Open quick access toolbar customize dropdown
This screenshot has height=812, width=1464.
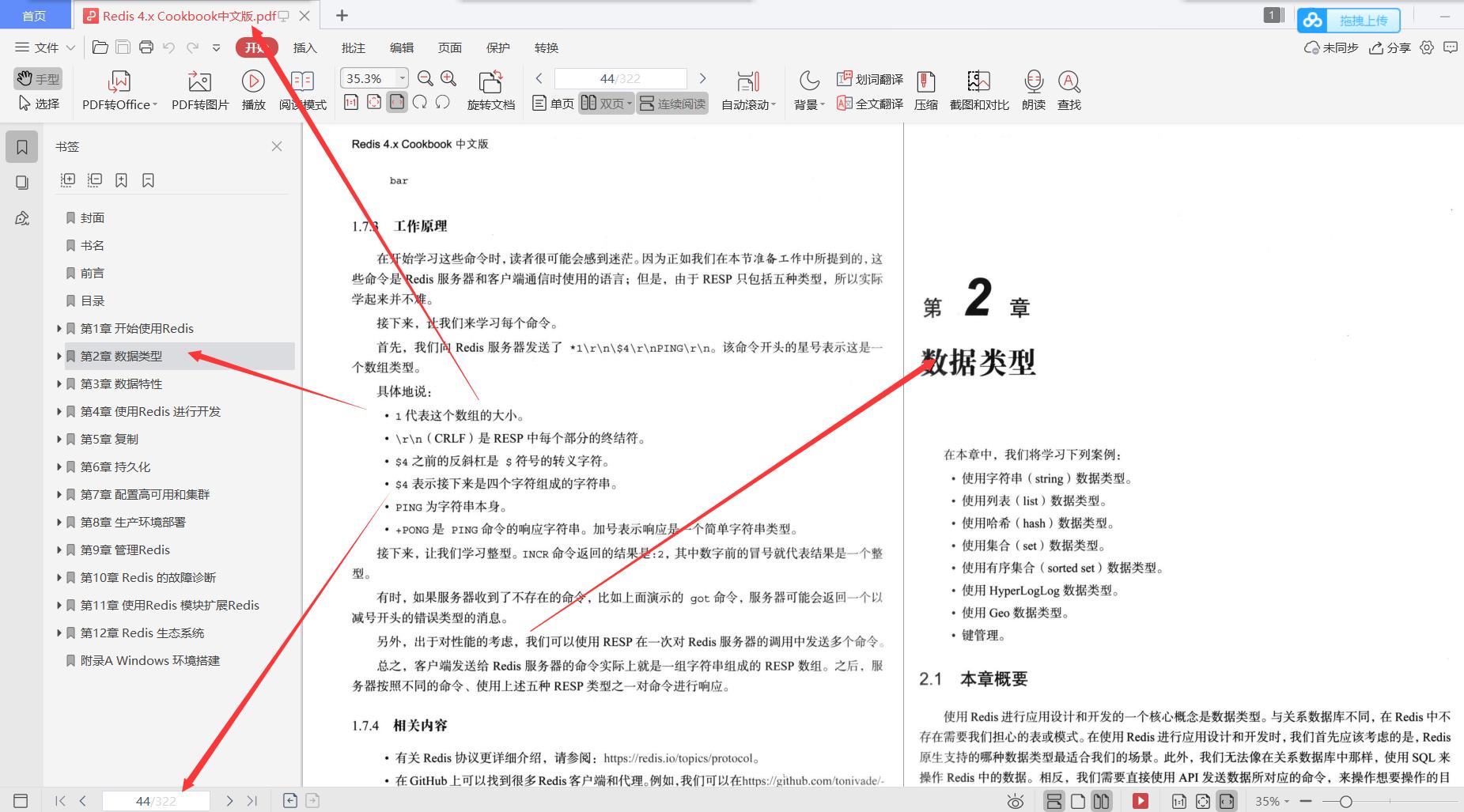(216, 47)
